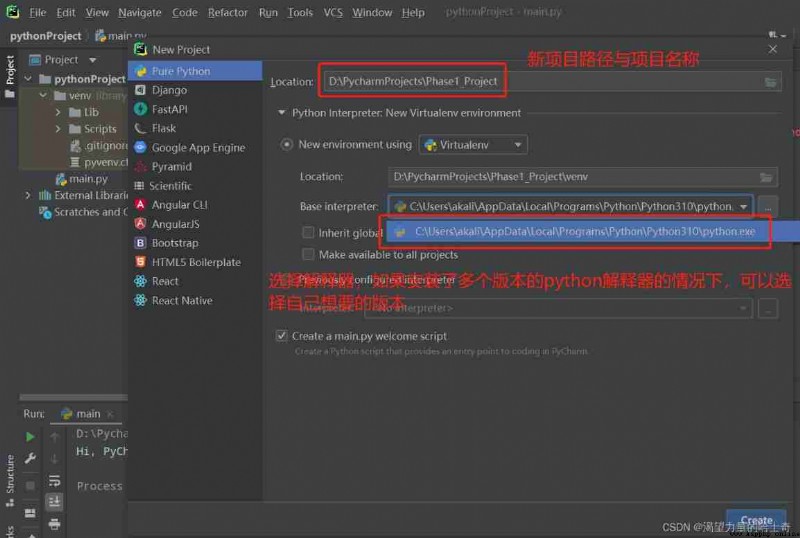
Task: Select the Python310 python.exe dropdown entry
Action: (593, 232)
